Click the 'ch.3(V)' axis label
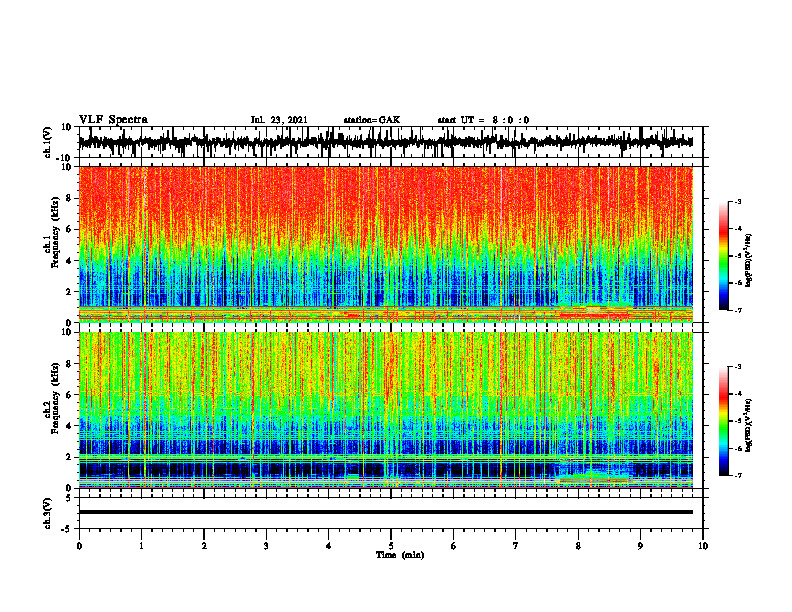 click(x=48, y=513)
